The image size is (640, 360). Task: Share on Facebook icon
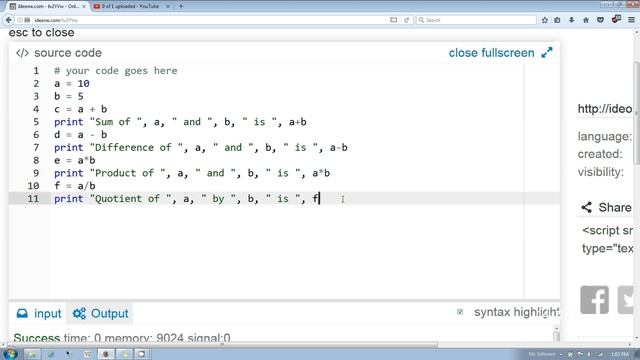pos(595,300)
